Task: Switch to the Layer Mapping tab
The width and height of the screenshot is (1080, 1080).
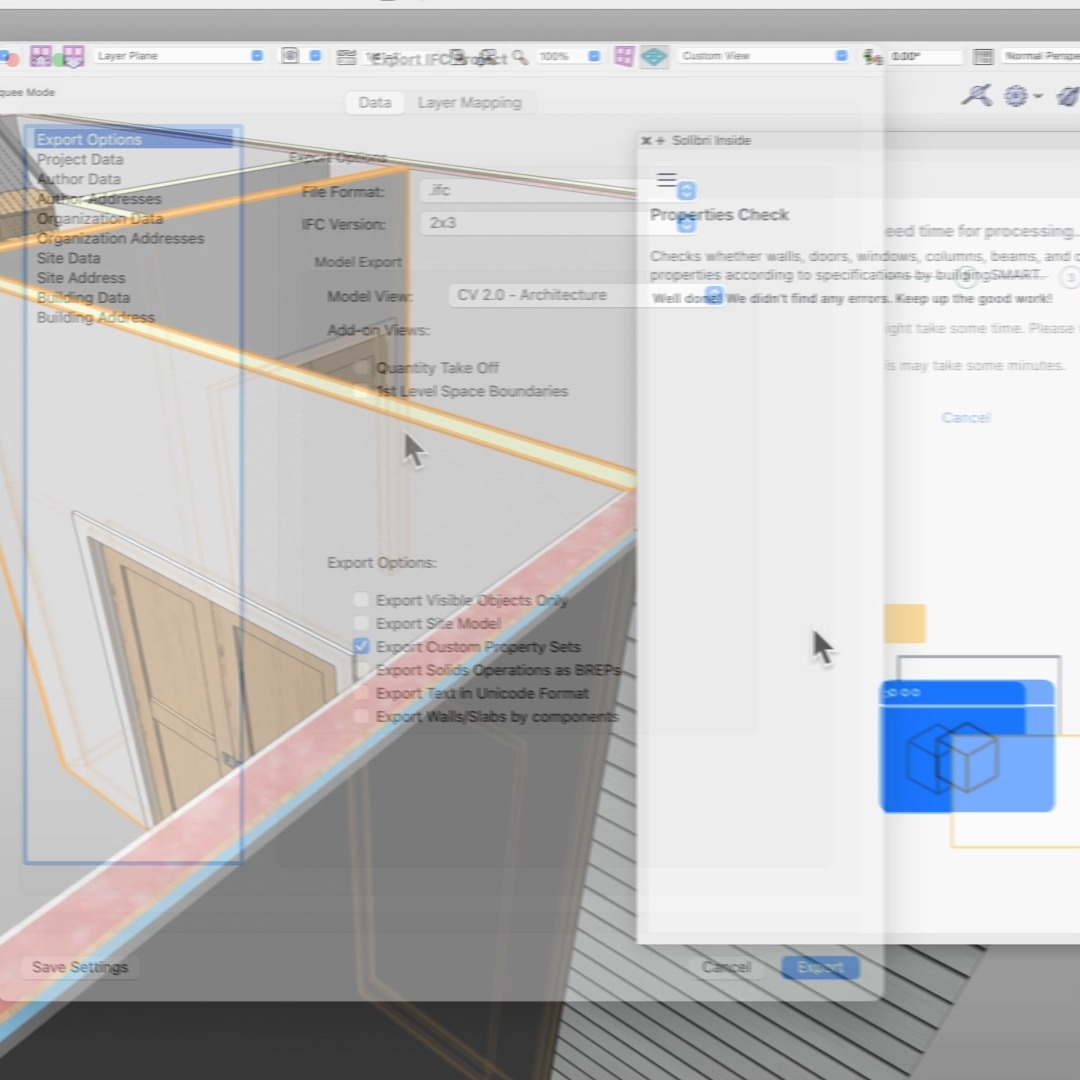Action: click(469, 103)
